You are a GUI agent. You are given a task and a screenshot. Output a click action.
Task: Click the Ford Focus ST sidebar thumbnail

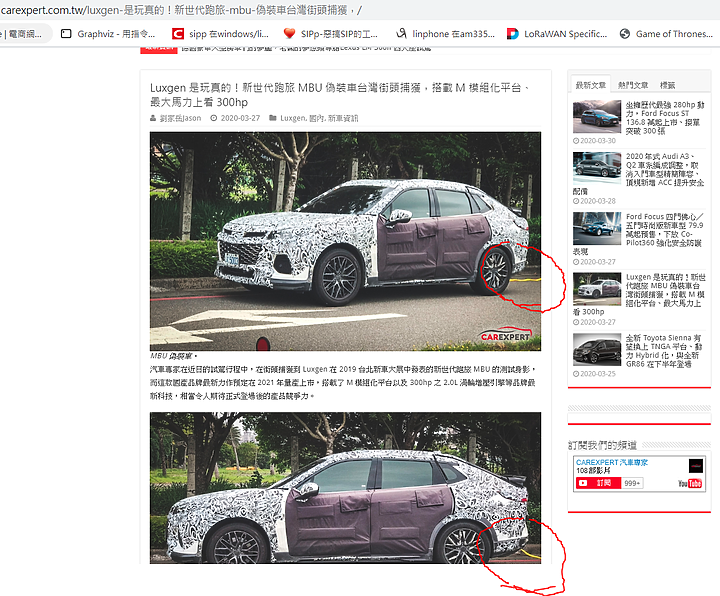597,117
